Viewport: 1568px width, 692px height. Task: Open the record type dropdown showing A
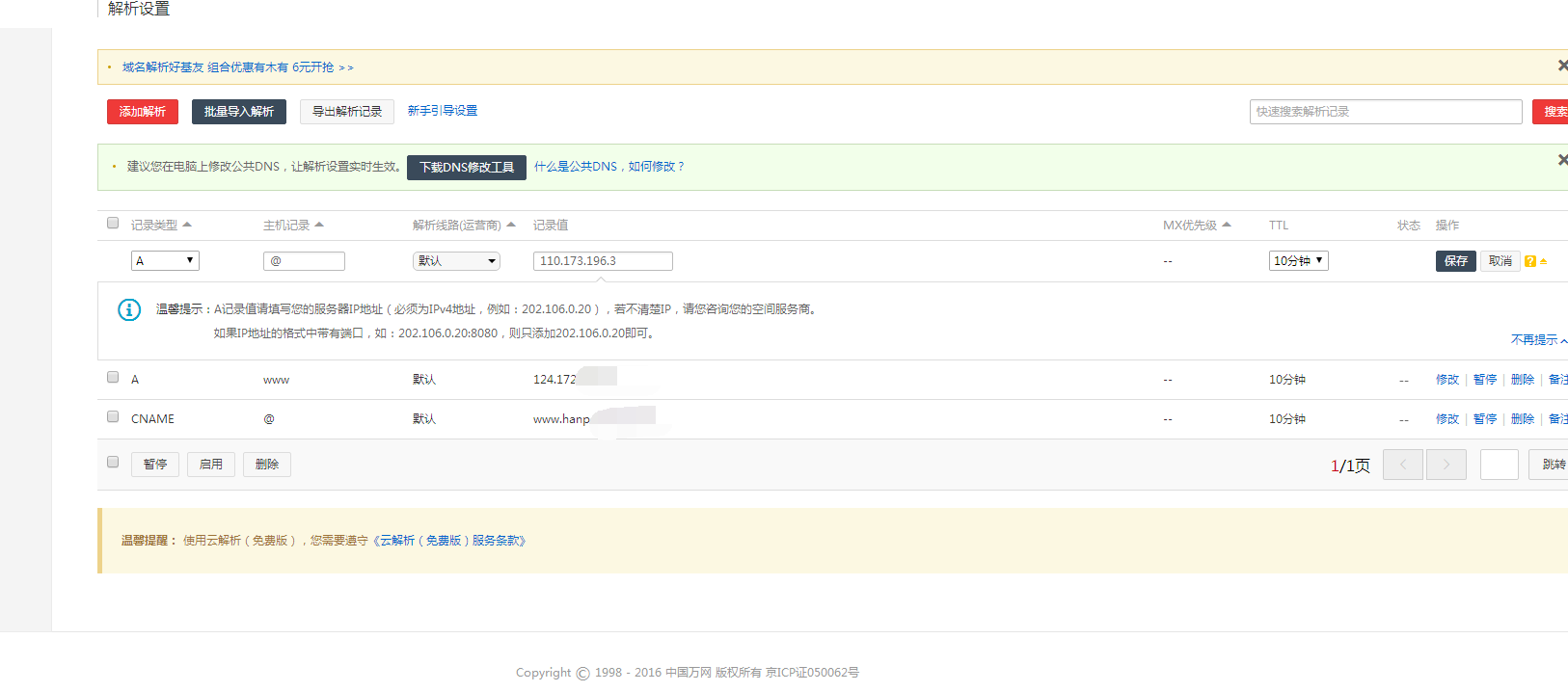coord(165,260)
